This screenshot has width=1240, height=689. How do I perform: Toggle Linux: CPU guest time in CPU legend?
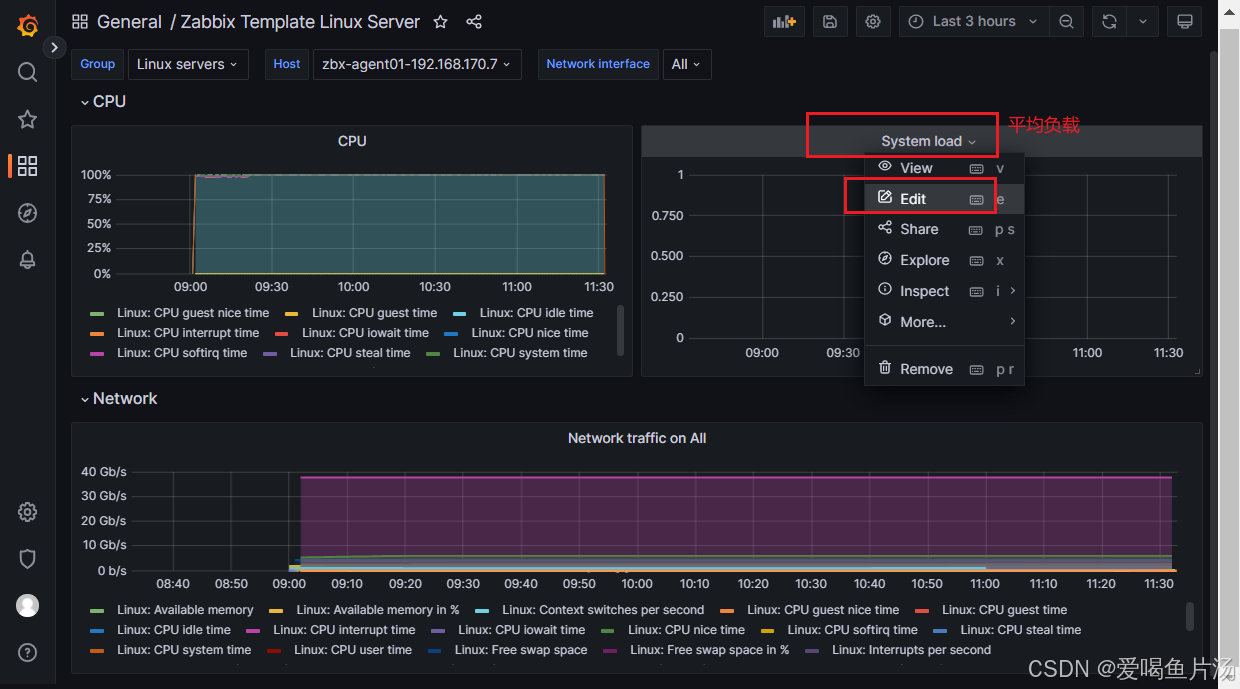point(374,313)
